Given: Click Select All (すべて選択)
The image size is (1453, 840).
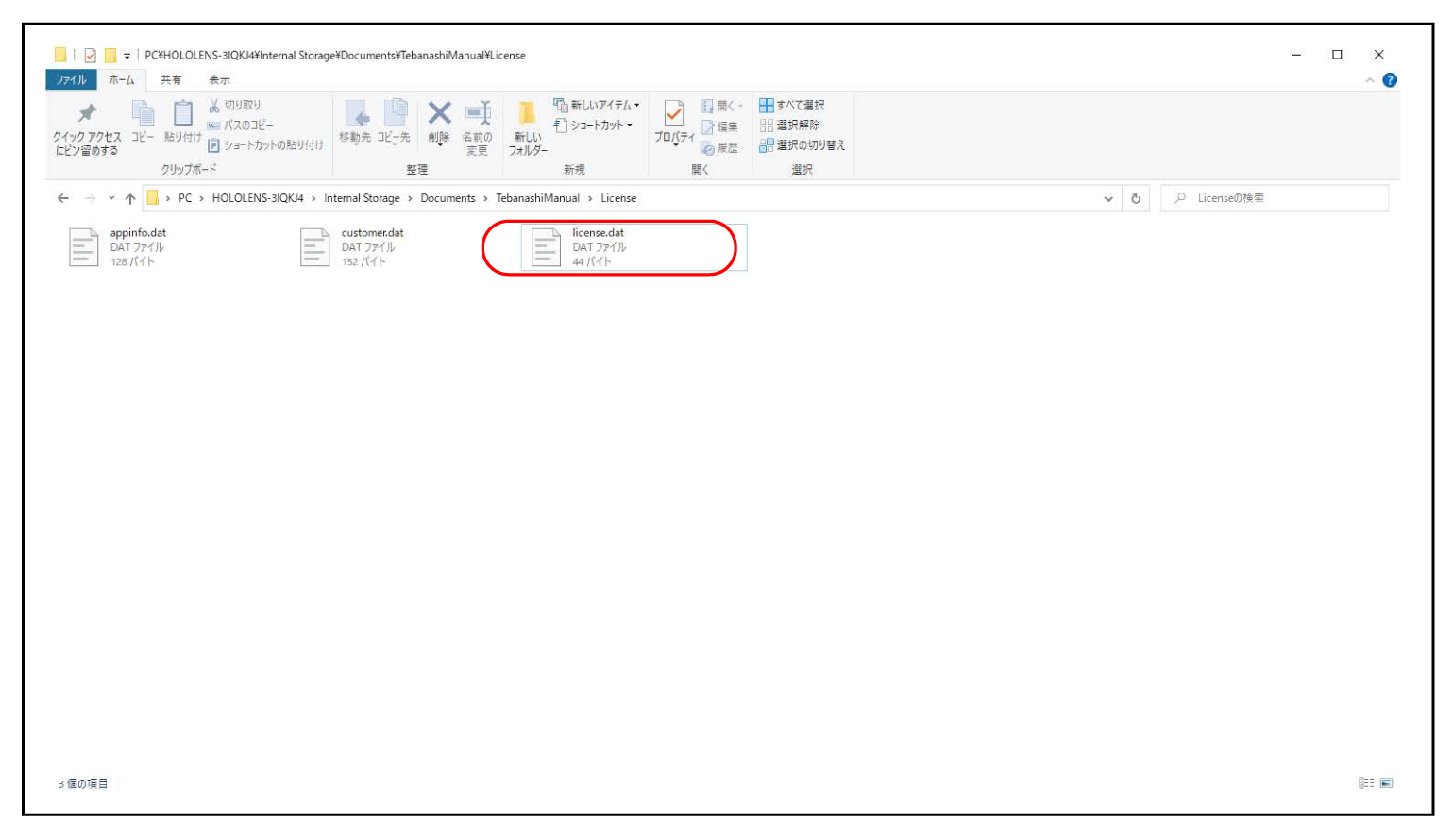Looking at the screenshot, I should (792, 105).
